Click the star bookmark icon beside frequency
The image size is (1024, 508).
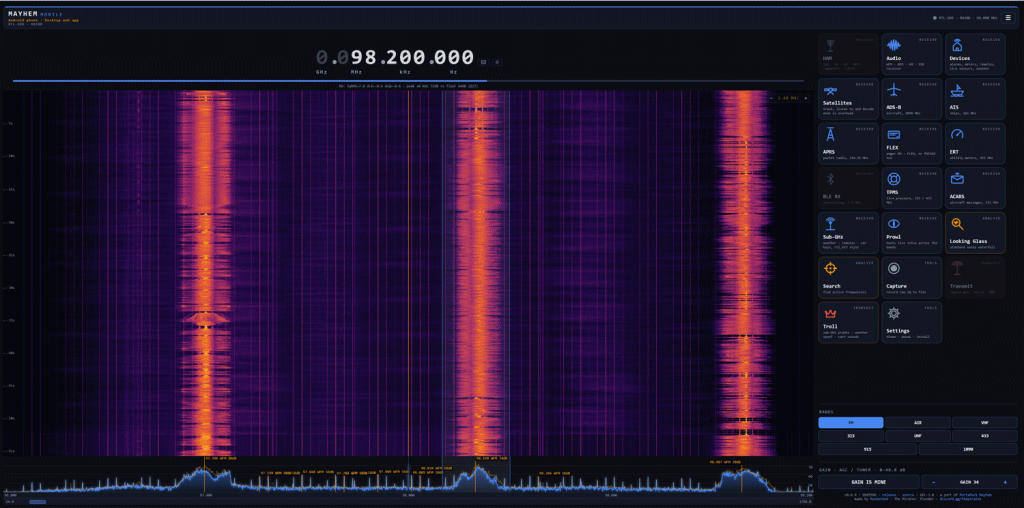click(x=496, y=62)
